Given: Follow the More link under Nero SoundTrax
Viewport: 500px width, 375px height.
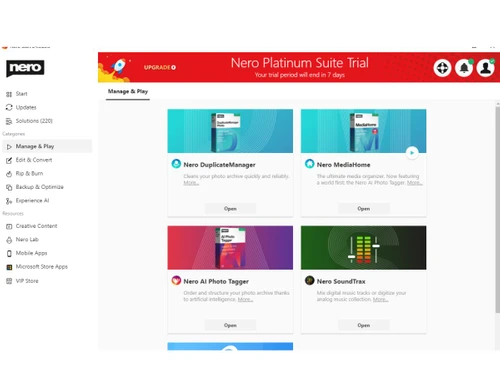Looking at the screenshot, I should coord(380,299).
